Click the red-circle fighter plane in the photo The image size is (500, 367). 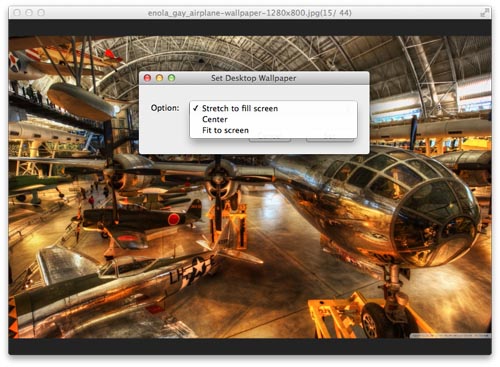point(140,220)
